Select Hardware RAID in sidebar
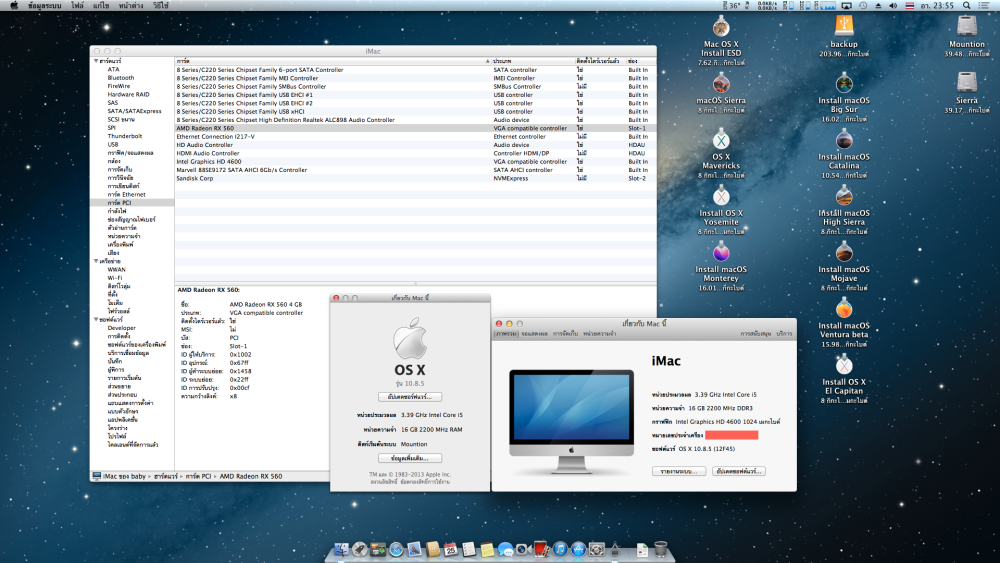This screenshot has height=563, width=1000. (x=128, y=94)
